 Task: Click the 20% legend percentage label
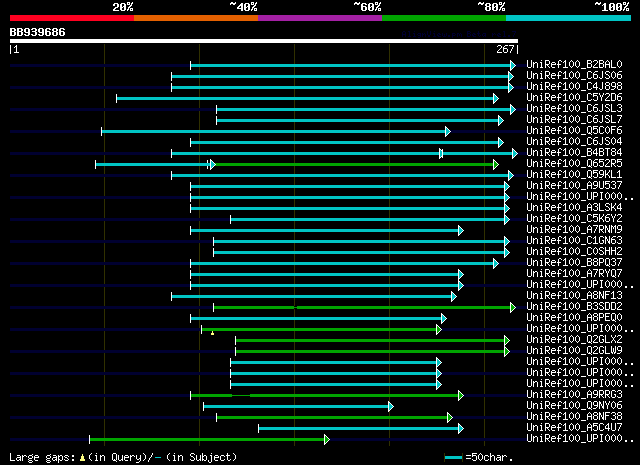pyautogui.click(x=123, y=7)
